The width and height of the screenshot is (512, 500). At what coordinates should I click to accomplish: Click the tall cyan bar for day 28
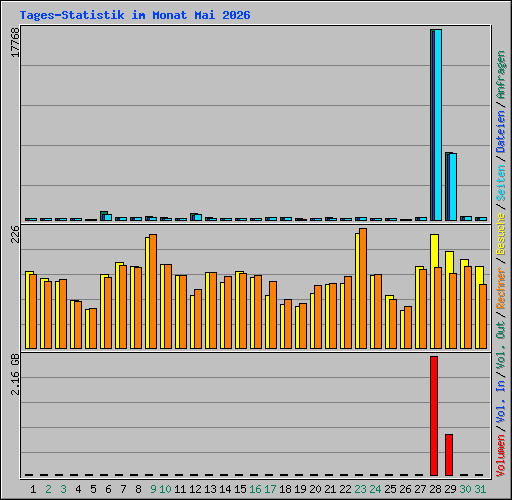pyautogui.click(x=438, y=125)
